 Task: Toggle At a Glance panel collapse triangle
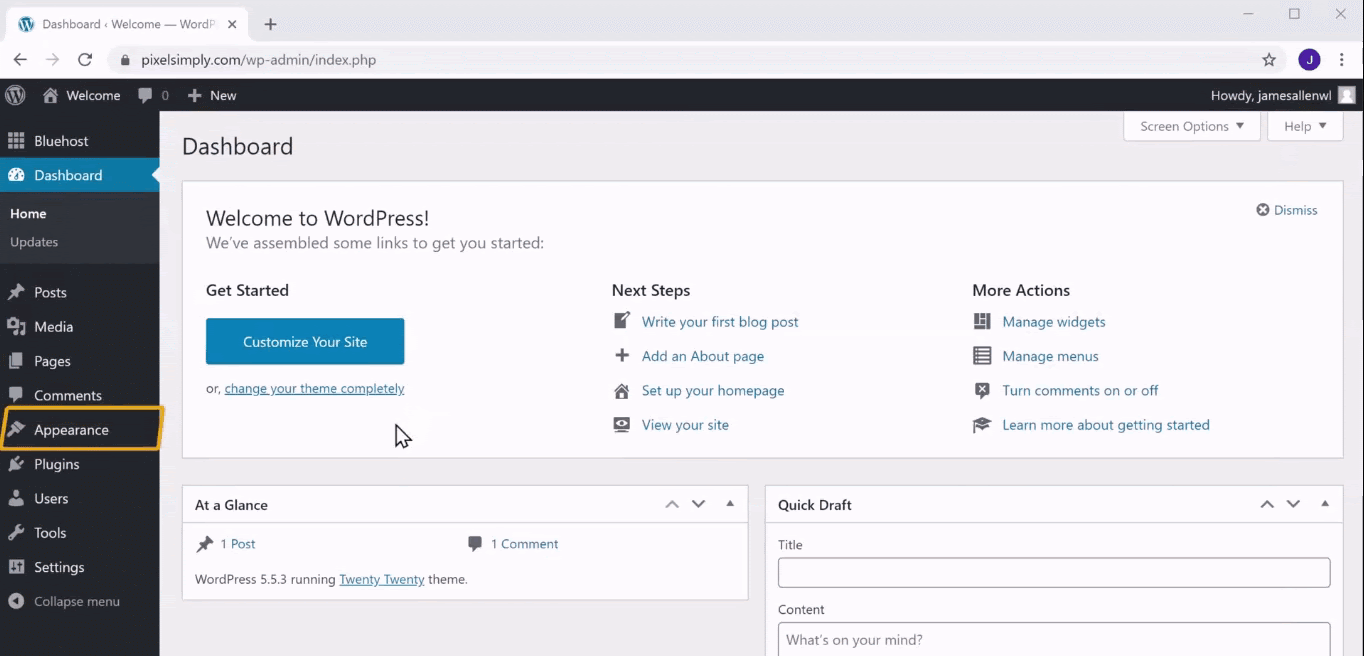point(730,504)
